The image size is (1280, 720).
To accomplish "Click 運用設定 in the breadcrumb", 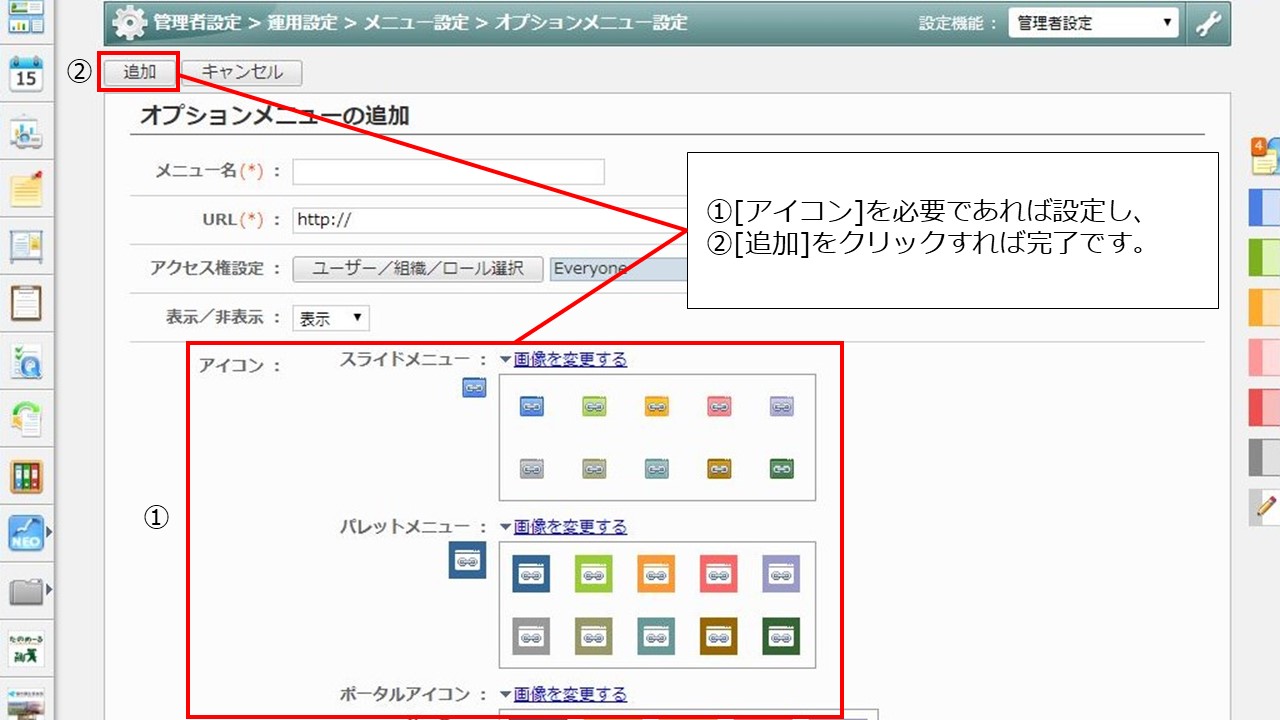I will (301, 23).
